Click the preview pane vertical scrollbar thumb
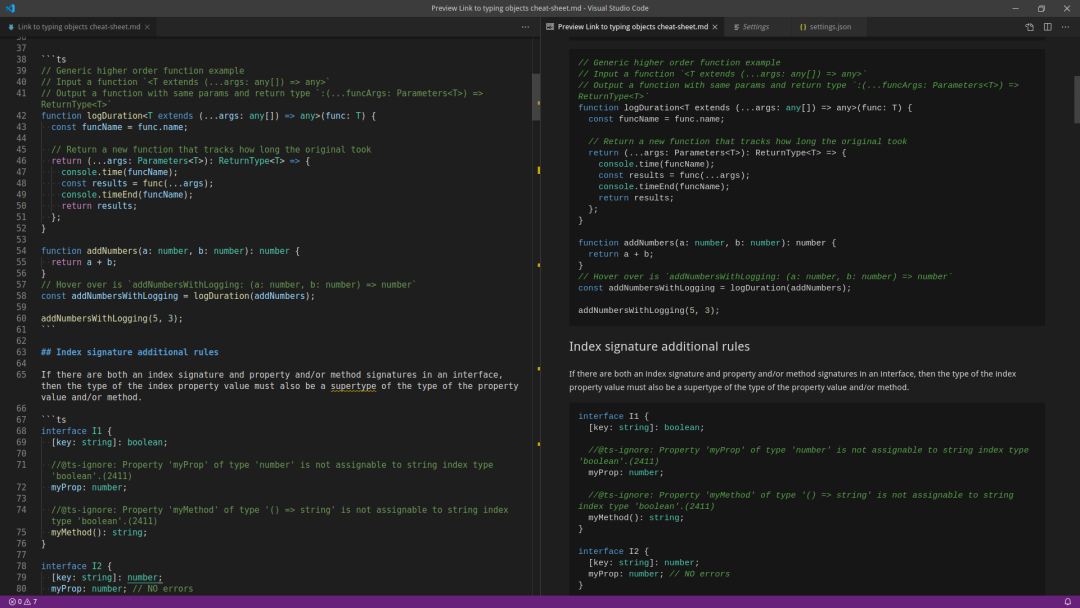Viewport: 1080px width, 608px height. 1076,100
